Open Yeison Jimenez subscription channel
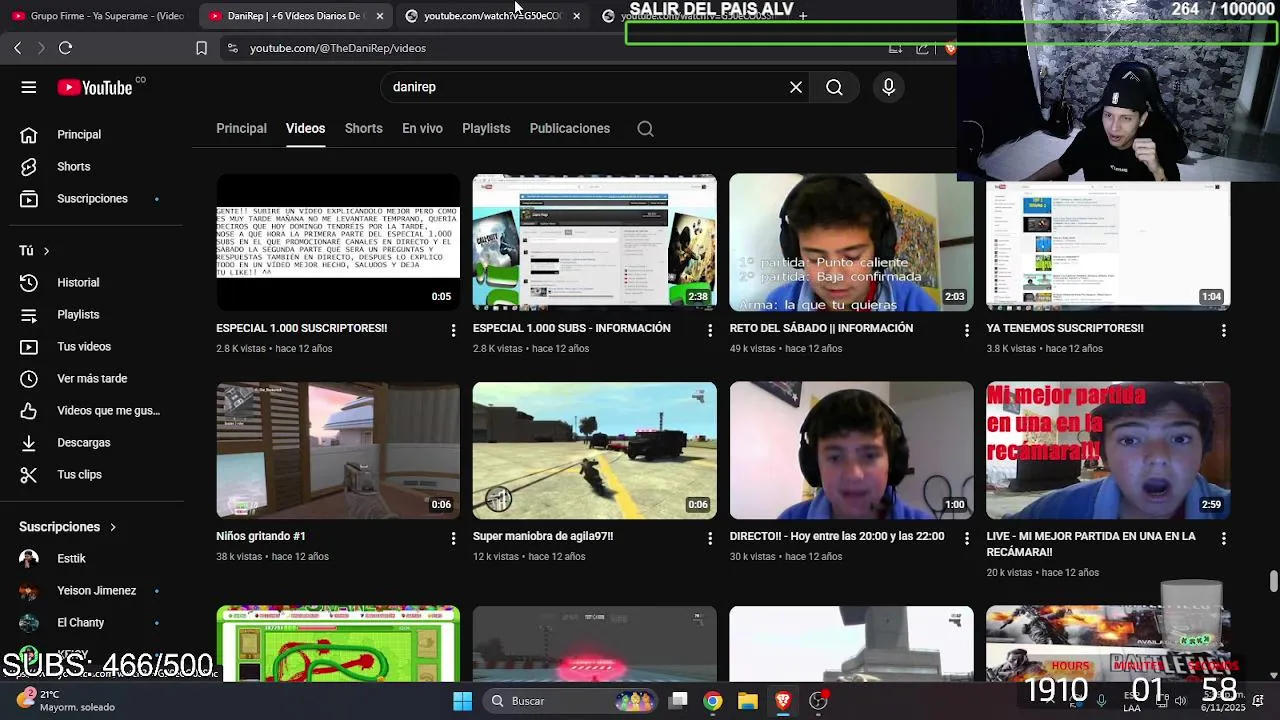This screenshot has width=1280, height=720. [96, 590]
